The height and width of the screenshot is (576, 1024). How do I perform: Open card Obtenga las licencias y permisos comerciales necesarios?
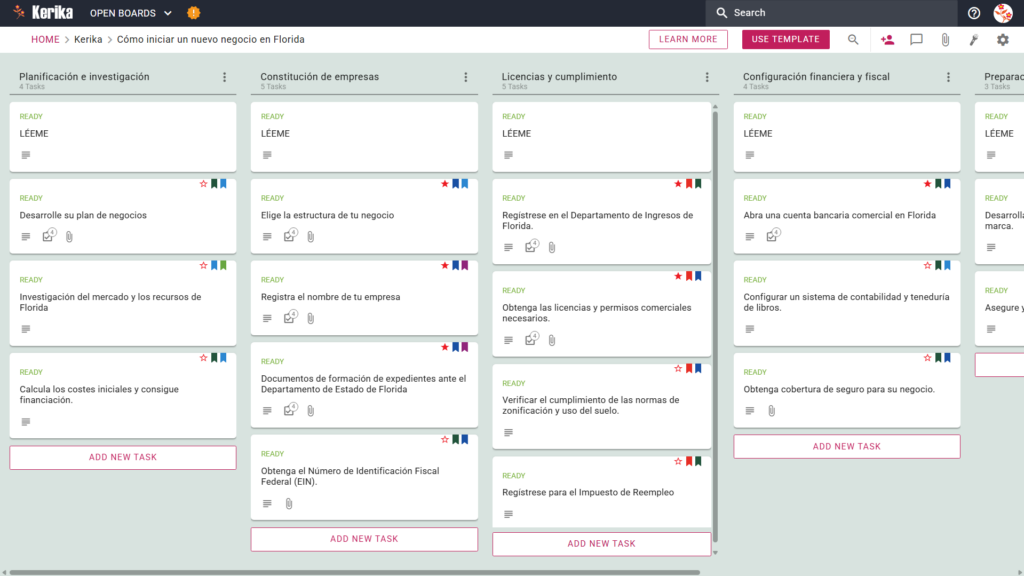(601, 314)
